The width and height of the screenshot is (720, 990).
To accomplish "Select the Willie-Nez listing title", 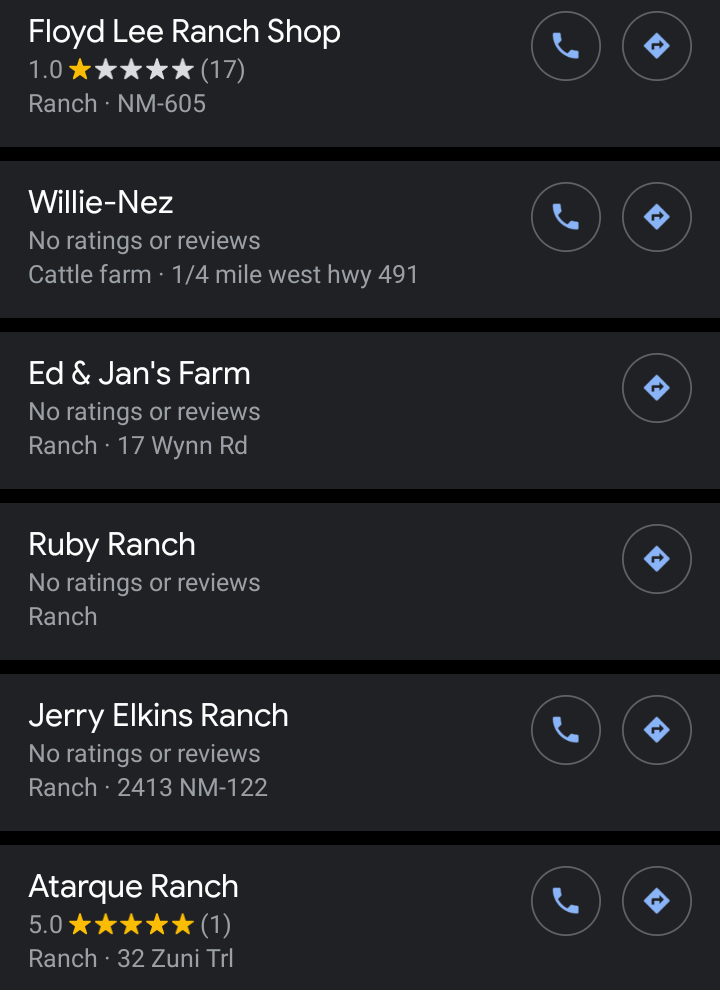I will click(x=101, y=203).
